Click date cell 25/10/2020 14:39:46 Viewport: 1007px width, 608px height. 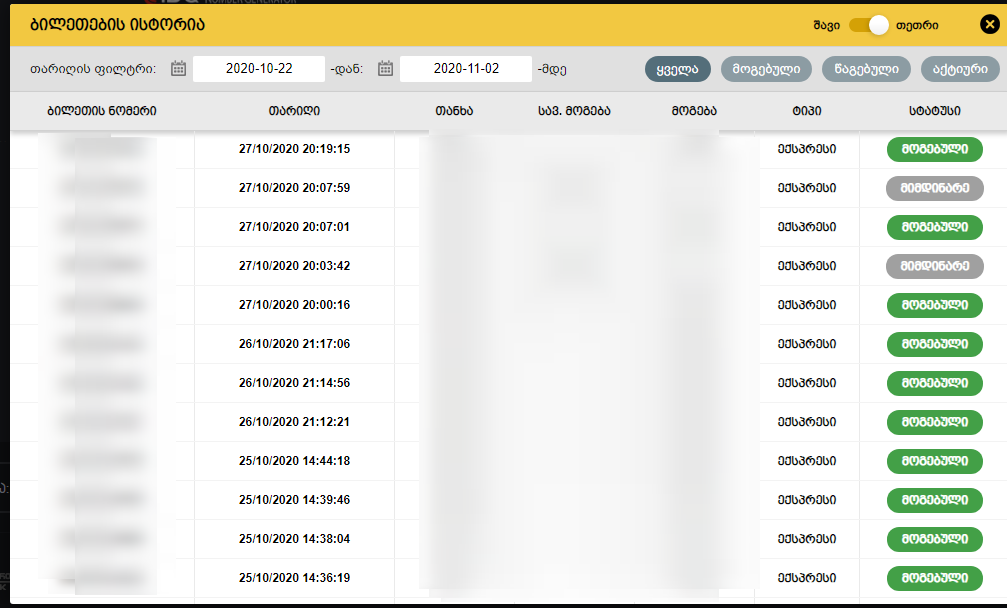[x=294, y=499]
